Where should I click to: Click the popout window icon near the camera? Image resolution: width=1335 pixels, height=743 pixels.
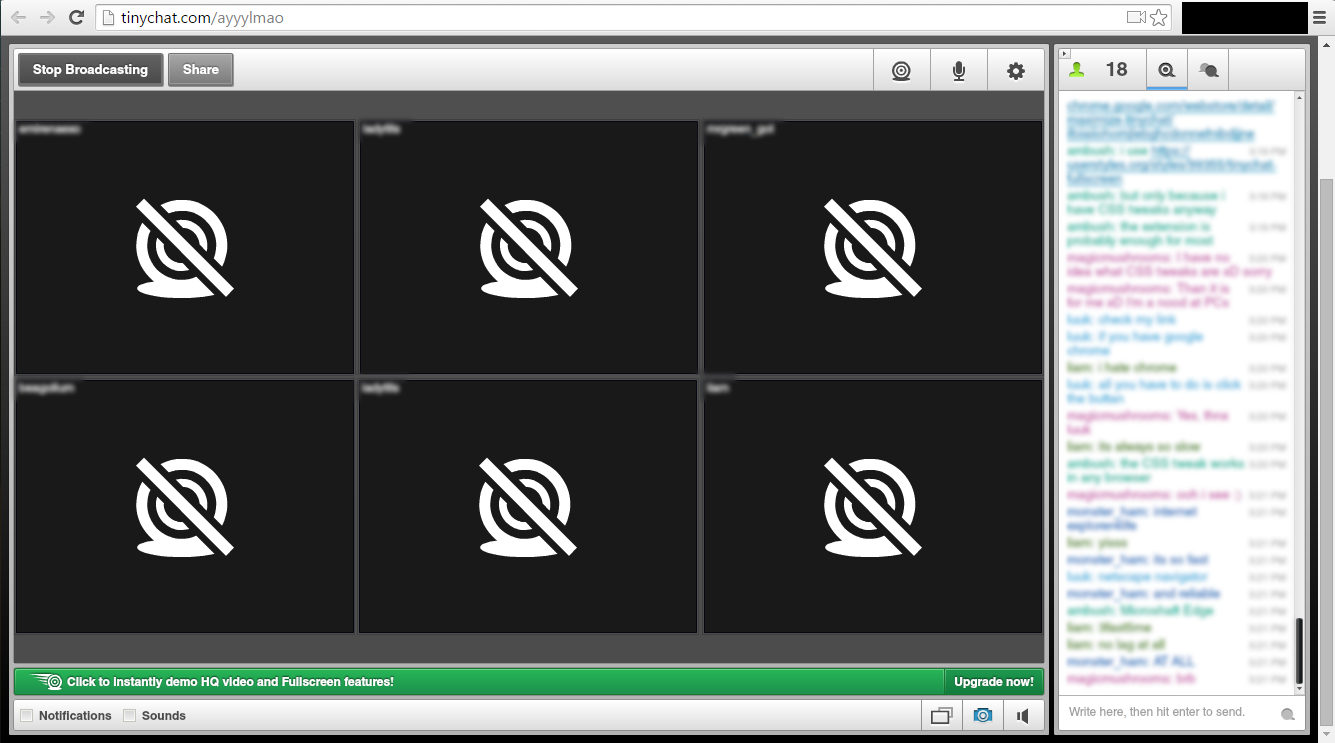tap(940, 715)
